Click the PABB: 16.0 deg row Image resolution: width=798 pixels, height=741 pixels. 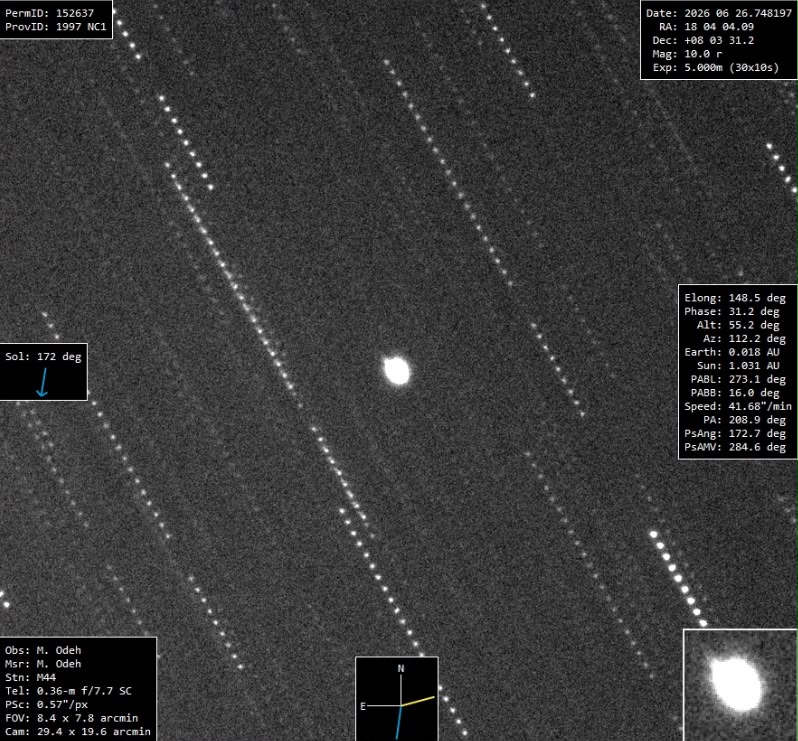point(735,393)
